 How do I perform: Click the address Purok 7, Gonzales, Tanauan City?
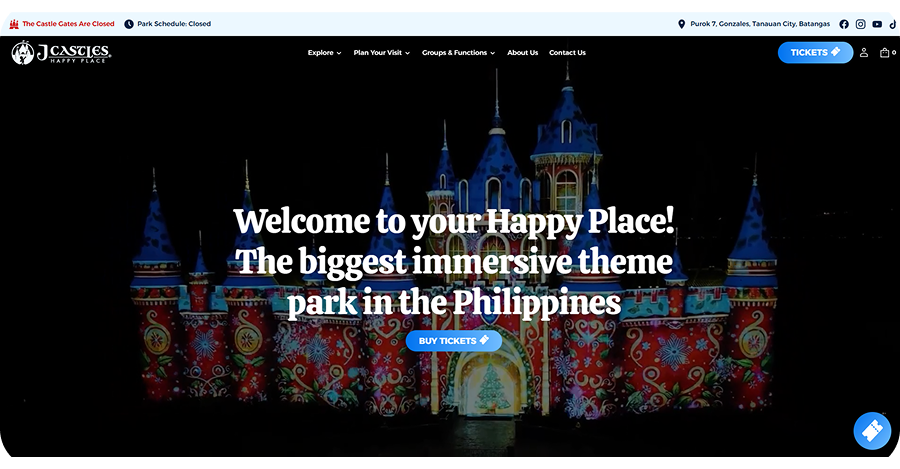(760, 24)
